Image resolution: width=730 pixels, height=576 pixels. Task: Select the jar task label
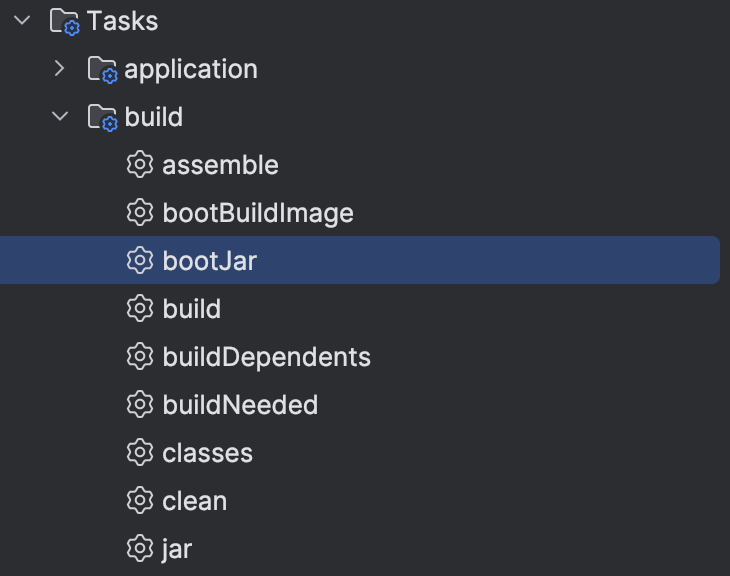tap(177, 549)
